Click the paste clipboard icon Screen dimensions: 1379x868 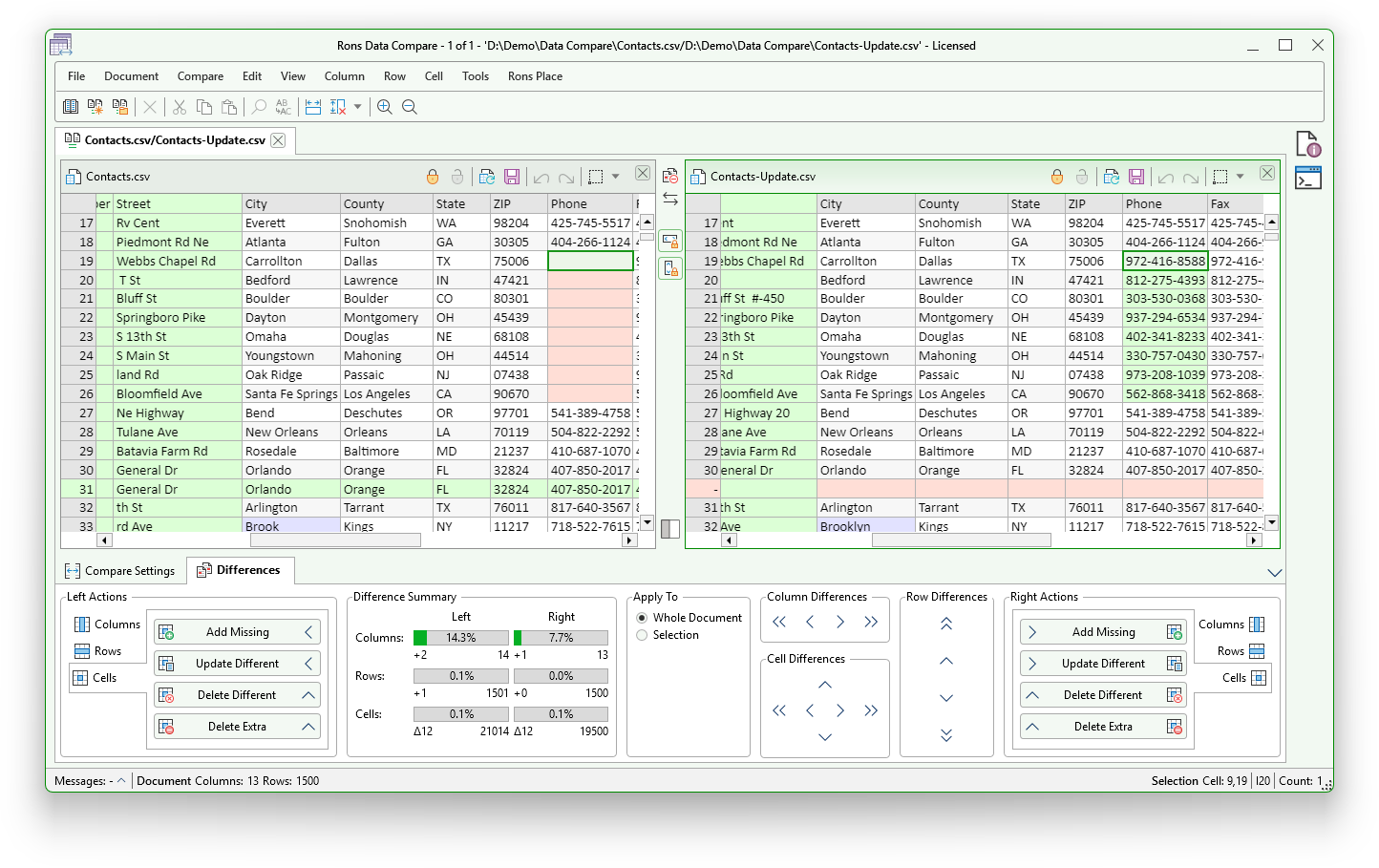[x=229, y=107]
